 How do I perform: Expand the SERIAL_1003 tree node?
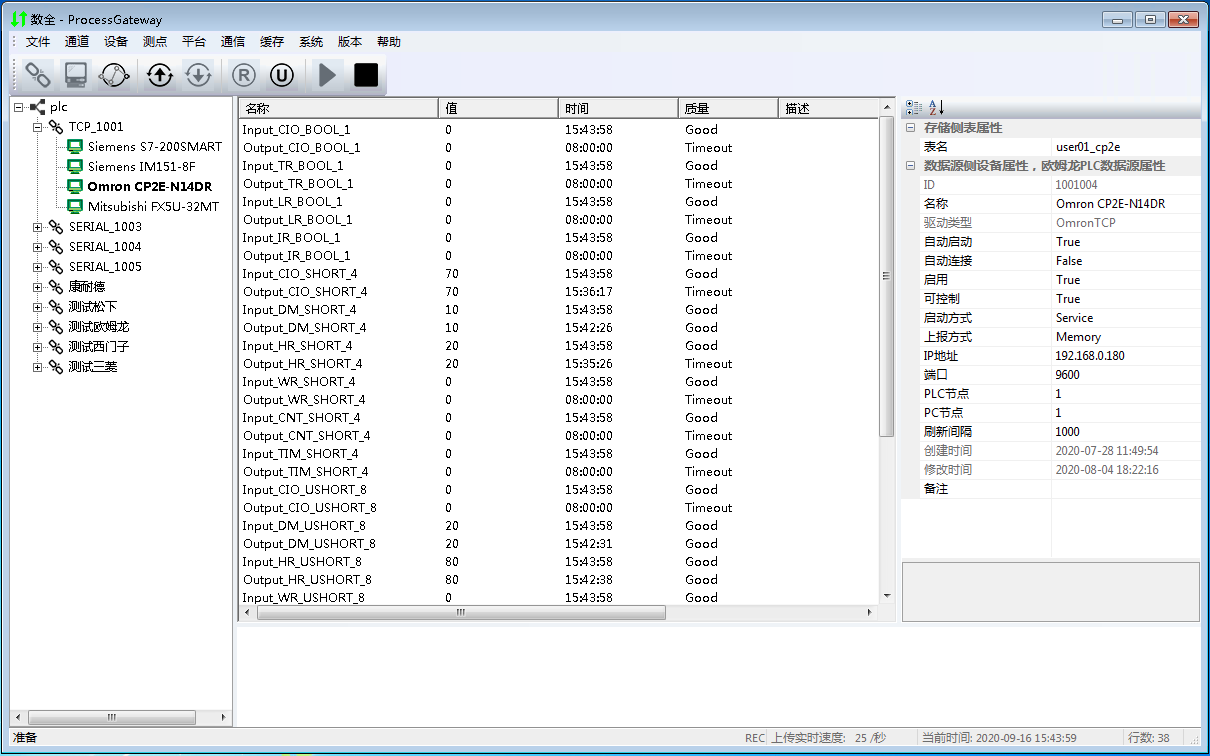pos(38,227)
